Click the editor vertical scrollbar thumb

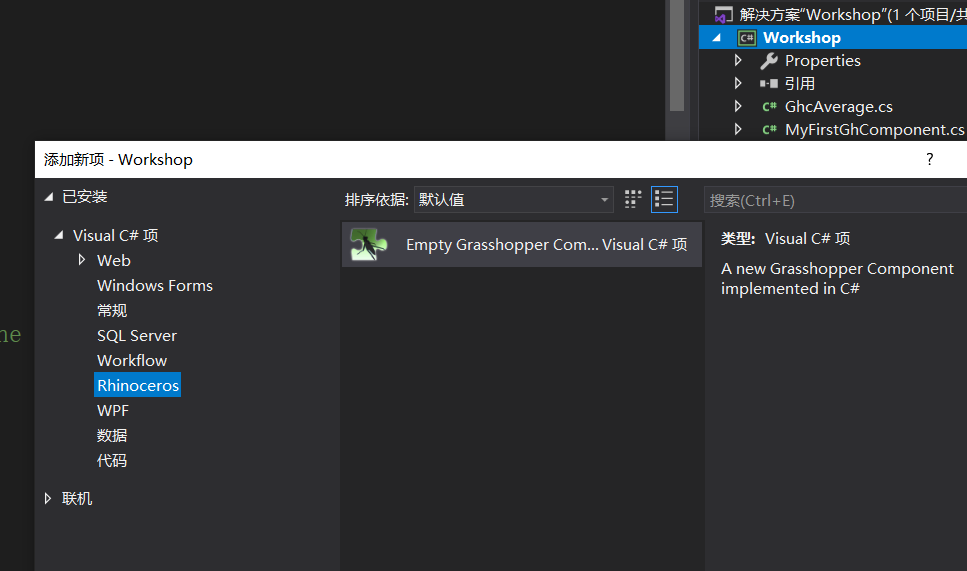tap(677, 55)
